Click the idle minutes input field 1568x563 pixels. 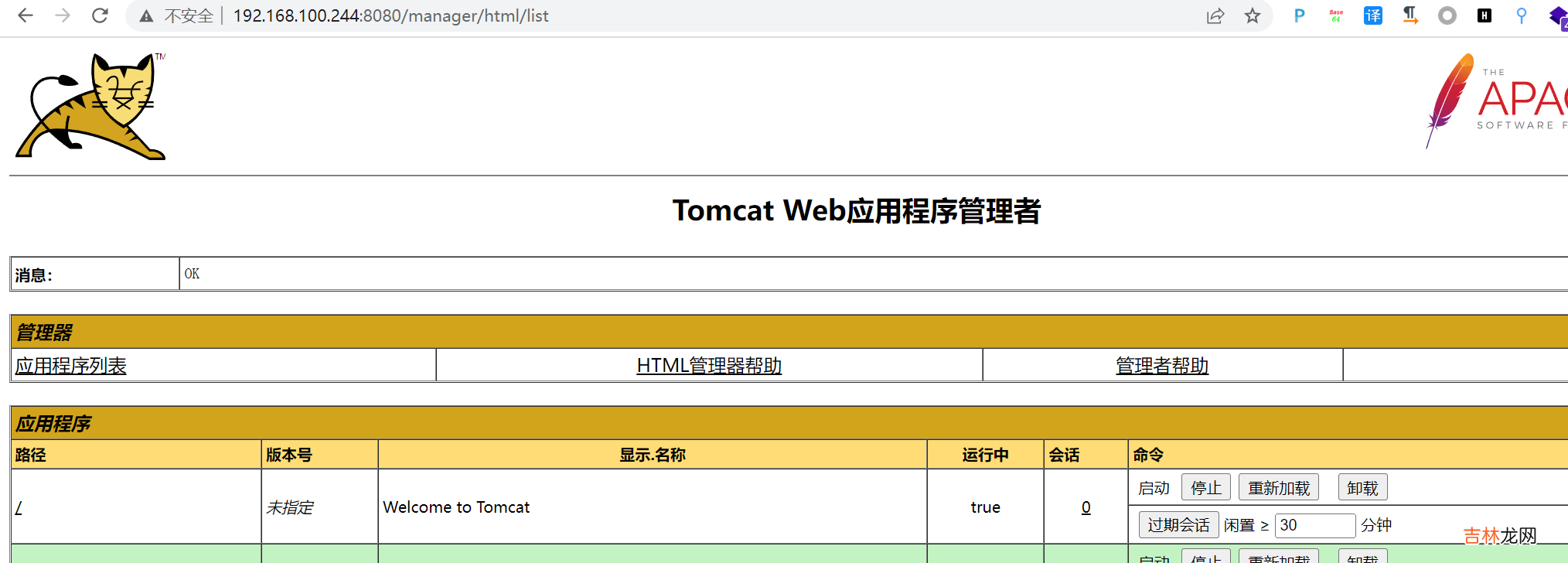tap(1314, 525)
